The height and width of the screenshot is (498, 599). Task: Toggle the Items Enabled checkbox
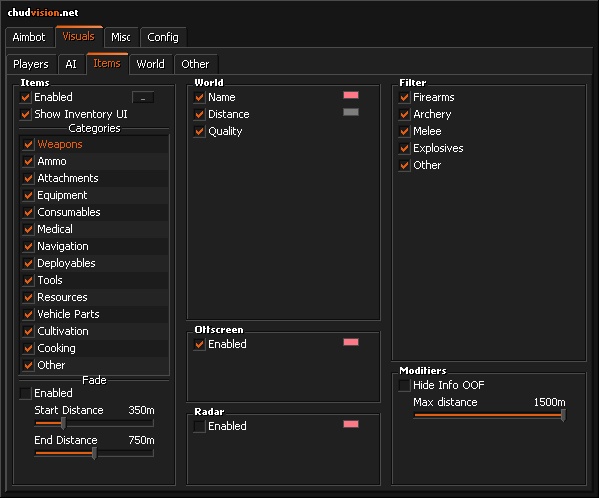click(x=25, y=97)
